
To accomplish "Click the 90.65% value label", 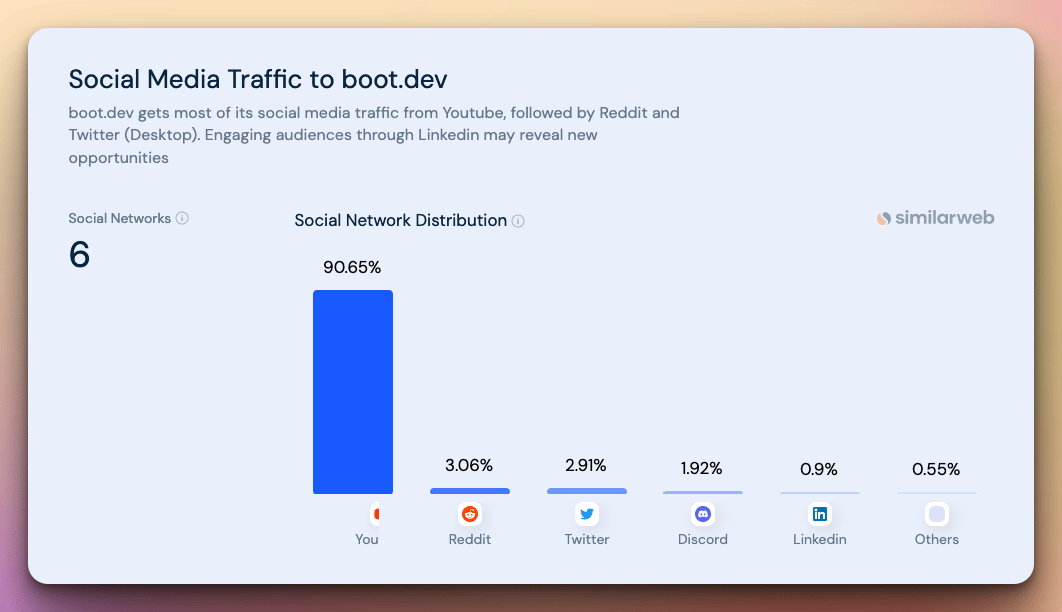I will pos(352,267).
